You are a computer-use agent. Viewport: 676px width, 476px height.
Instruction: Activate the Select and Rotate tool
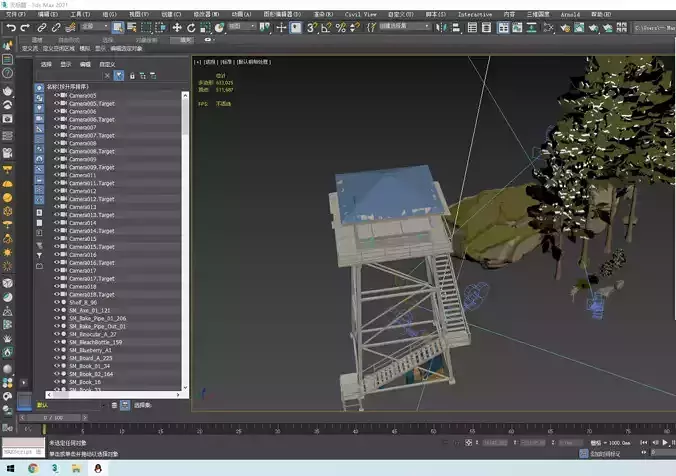[x=191, y=28]
